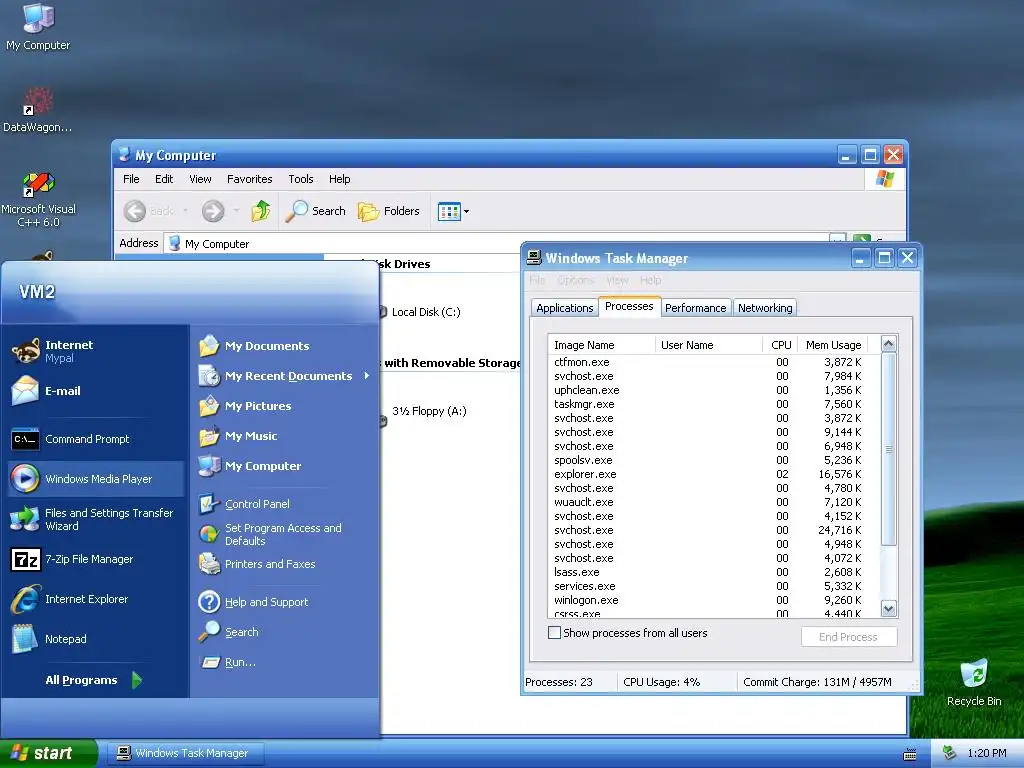Open the Recycle Bin on desktop
Viewport: 1024px width, 768px height.
click(974, 683)
